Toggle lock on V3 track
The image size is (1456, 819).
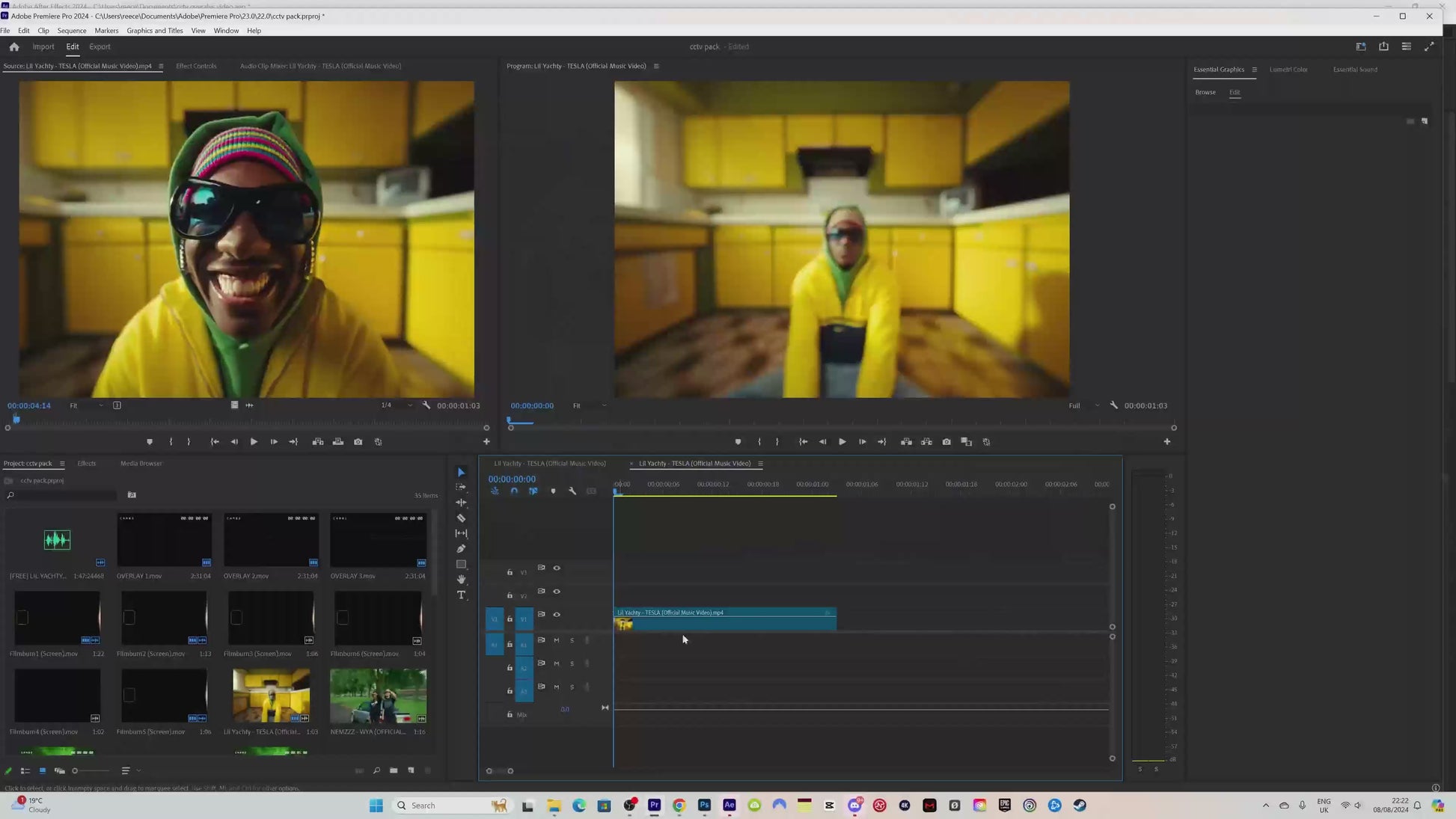(x=510, y=572)
